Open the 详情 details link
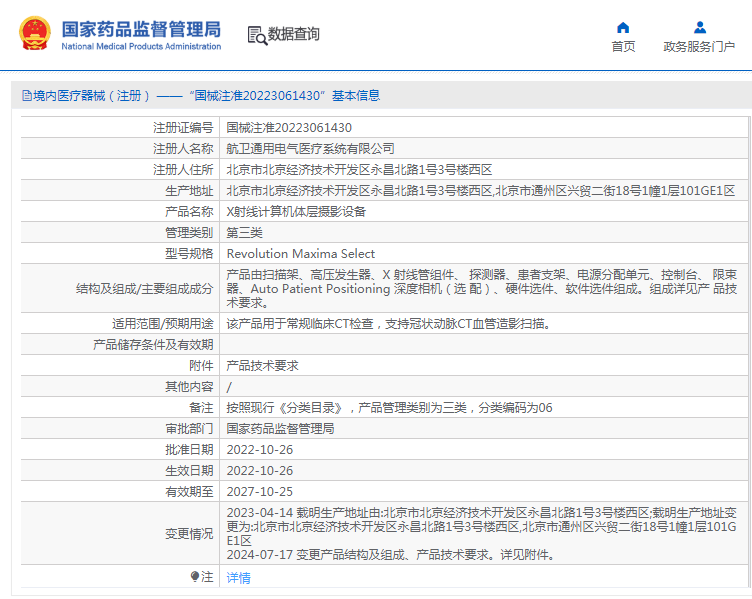This screenshot has width=752, height=599. pyautogui.click(x=238, y=578)
